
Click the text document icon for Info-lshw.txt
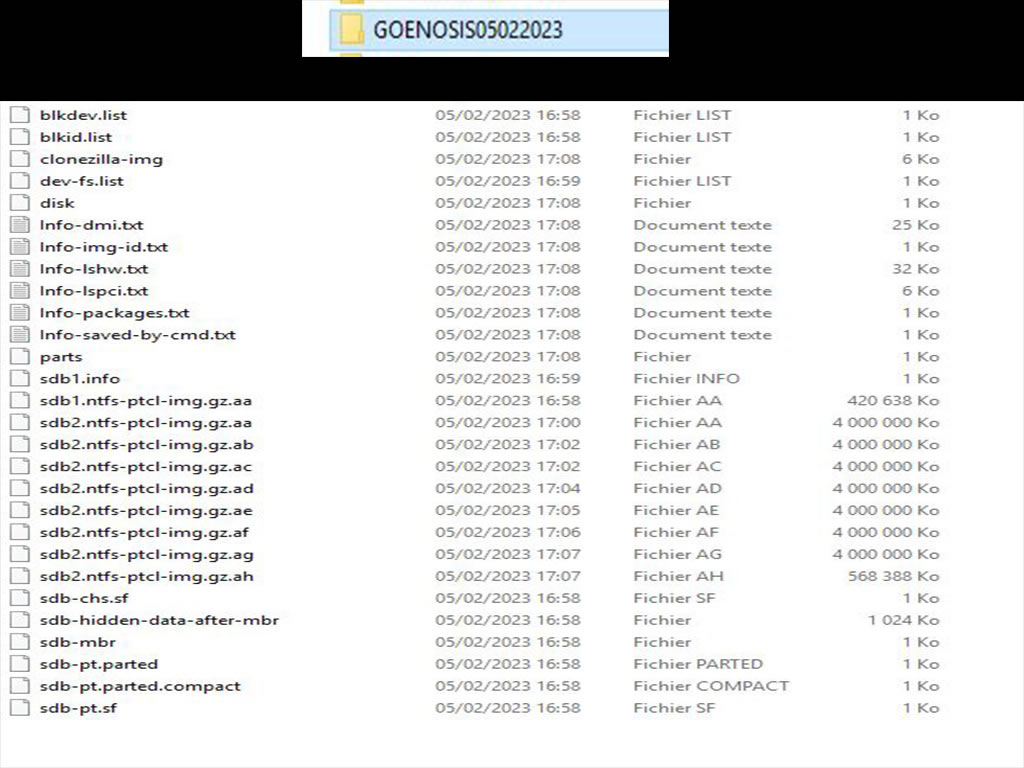point(19,269)
